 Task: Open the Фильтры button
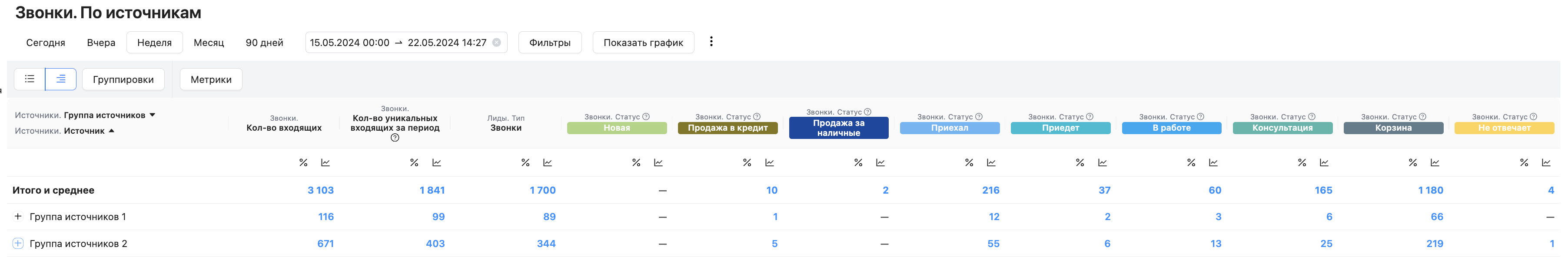pyautogui.click(x=550, y=43)
